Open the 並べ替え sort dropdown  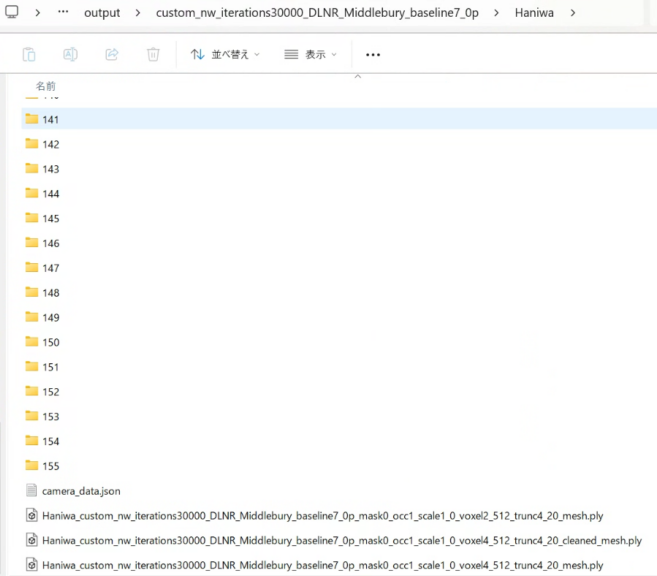(x=225, y=54)
